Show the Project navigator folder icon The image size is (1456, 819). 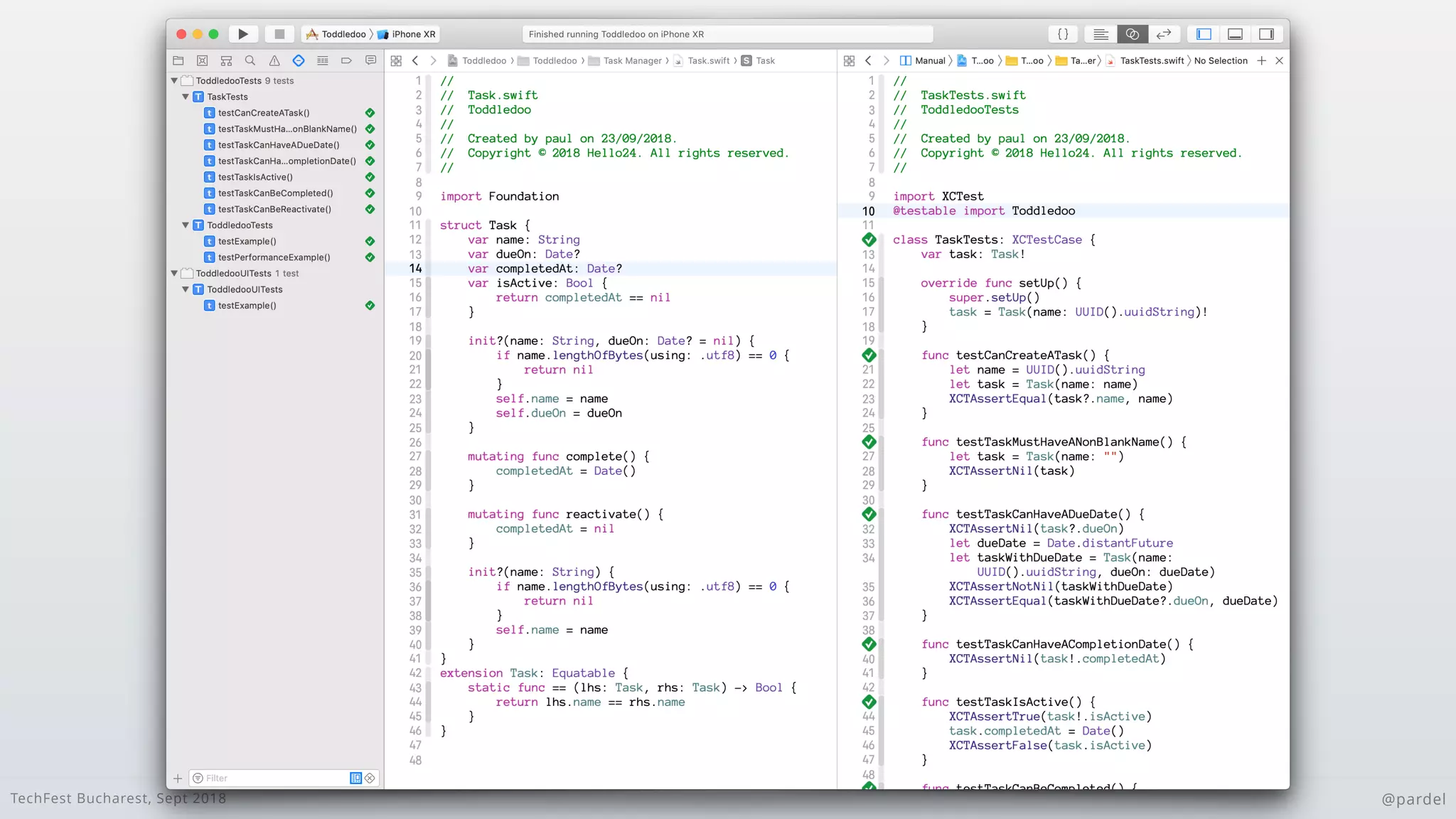pos(178,61)
